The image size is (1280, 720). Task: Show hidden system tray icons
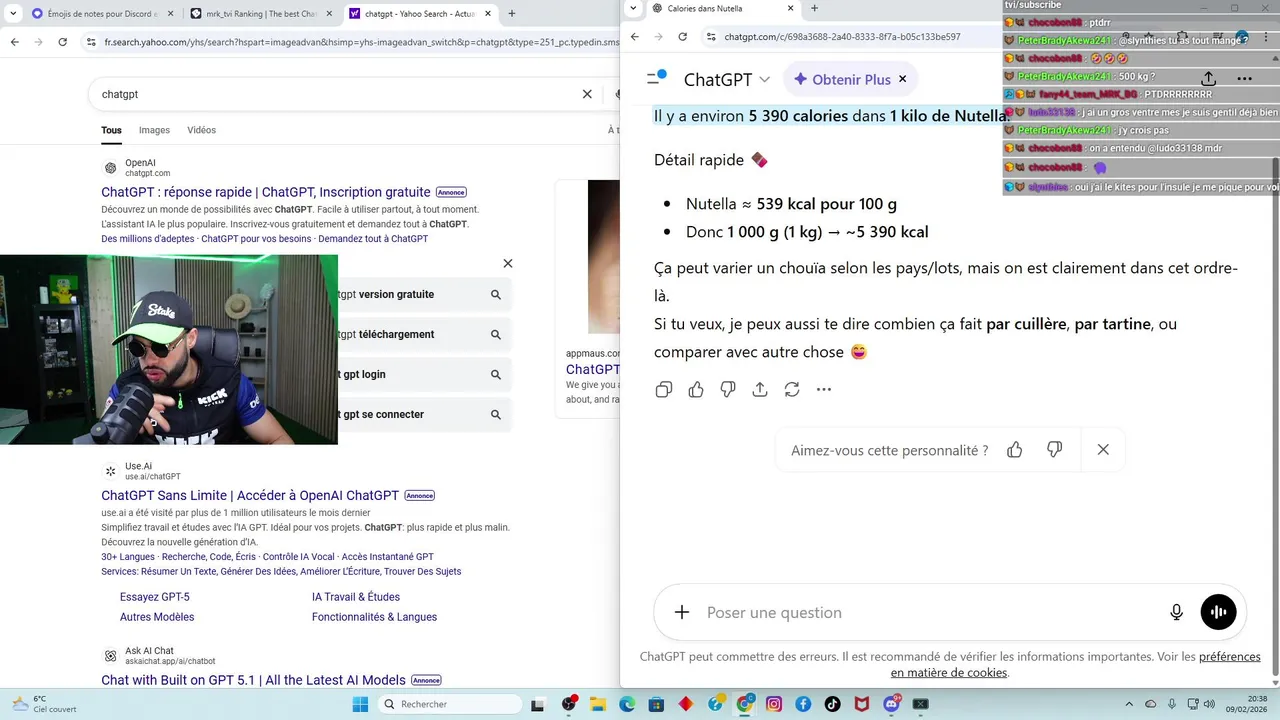pyautogui.click(x=1129, y=704)
